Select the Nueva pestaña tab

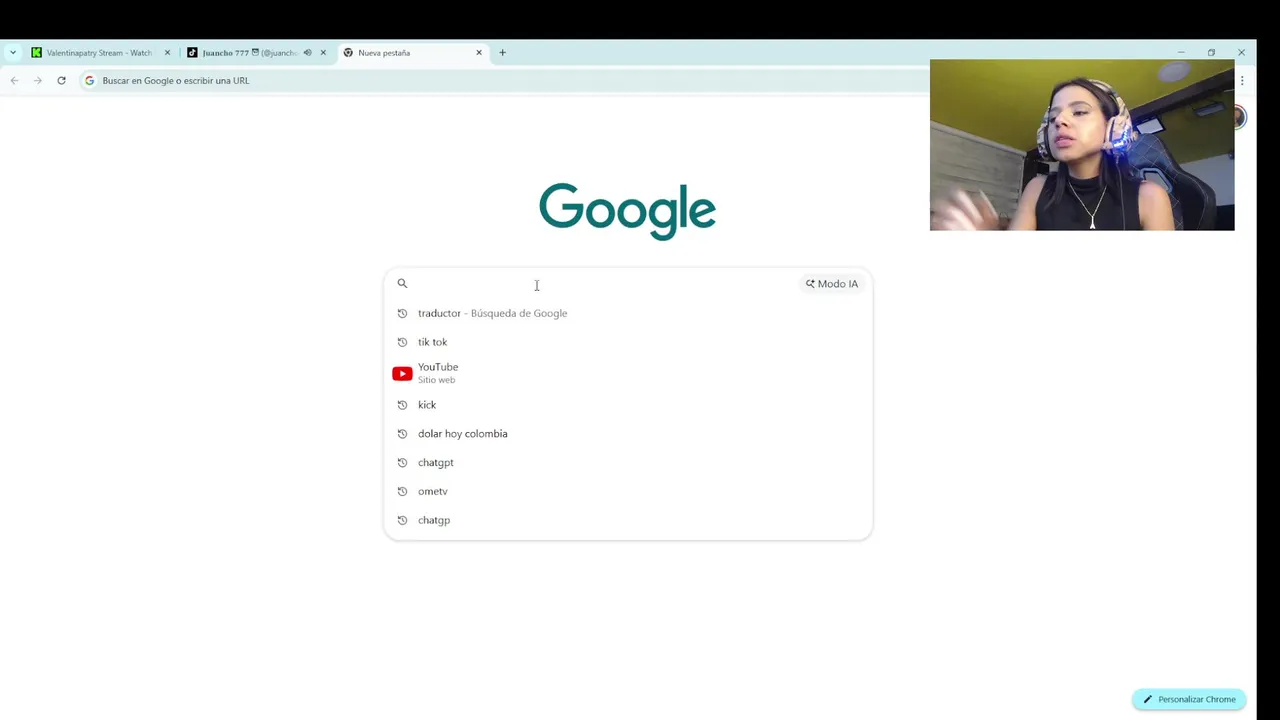pyautogui.click(x=413, y=53)
